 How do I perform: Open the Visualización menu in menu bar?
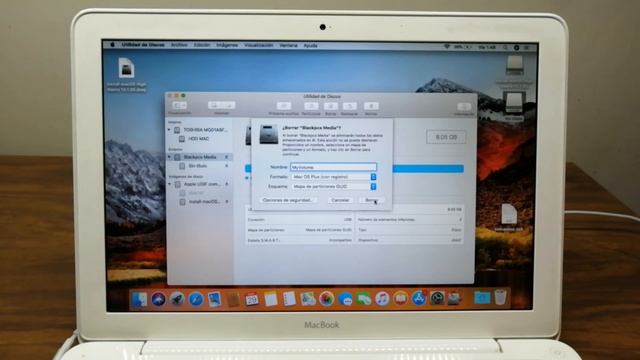click(259, 45)
